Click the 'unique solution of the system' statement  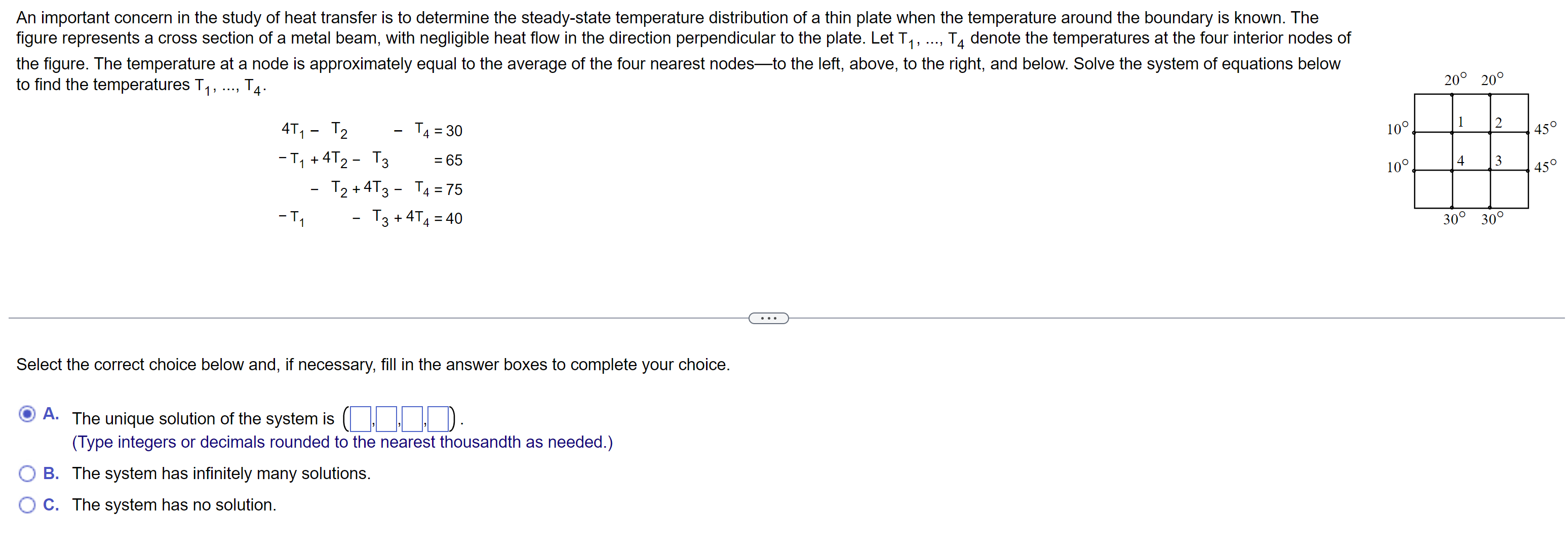point(203,419)
